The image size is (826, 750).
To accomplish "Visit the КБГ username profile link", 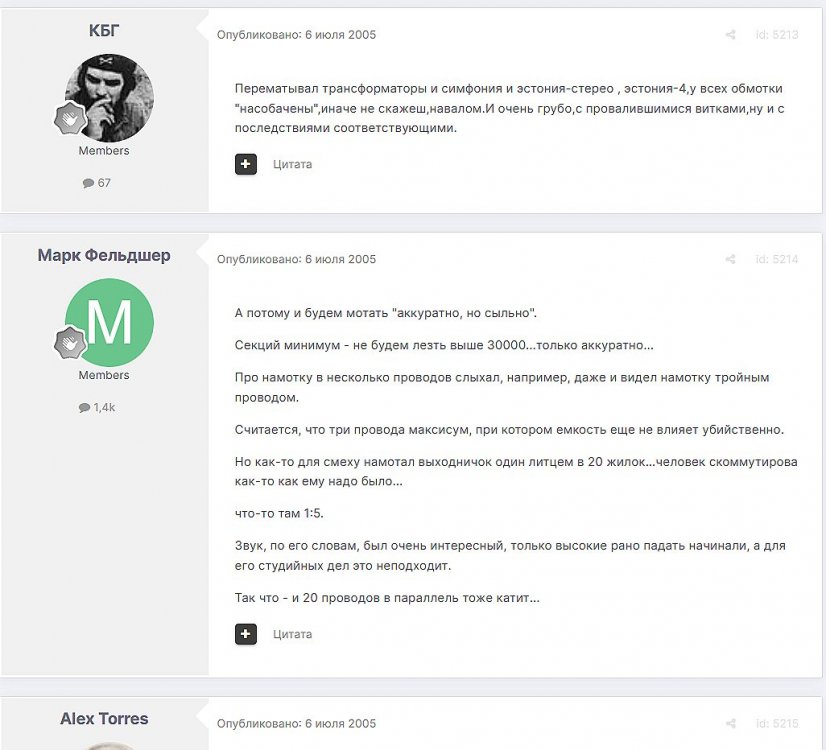I will tap(104, 31).
